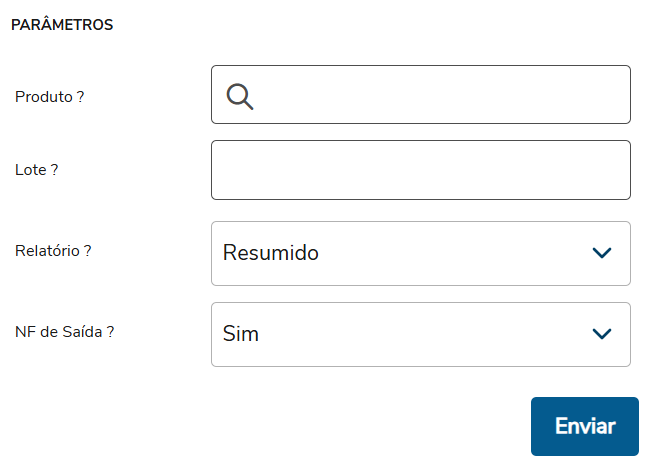The image size is (651, 461).
Task: Click inside the Lote text box
Action: (420, 170)
